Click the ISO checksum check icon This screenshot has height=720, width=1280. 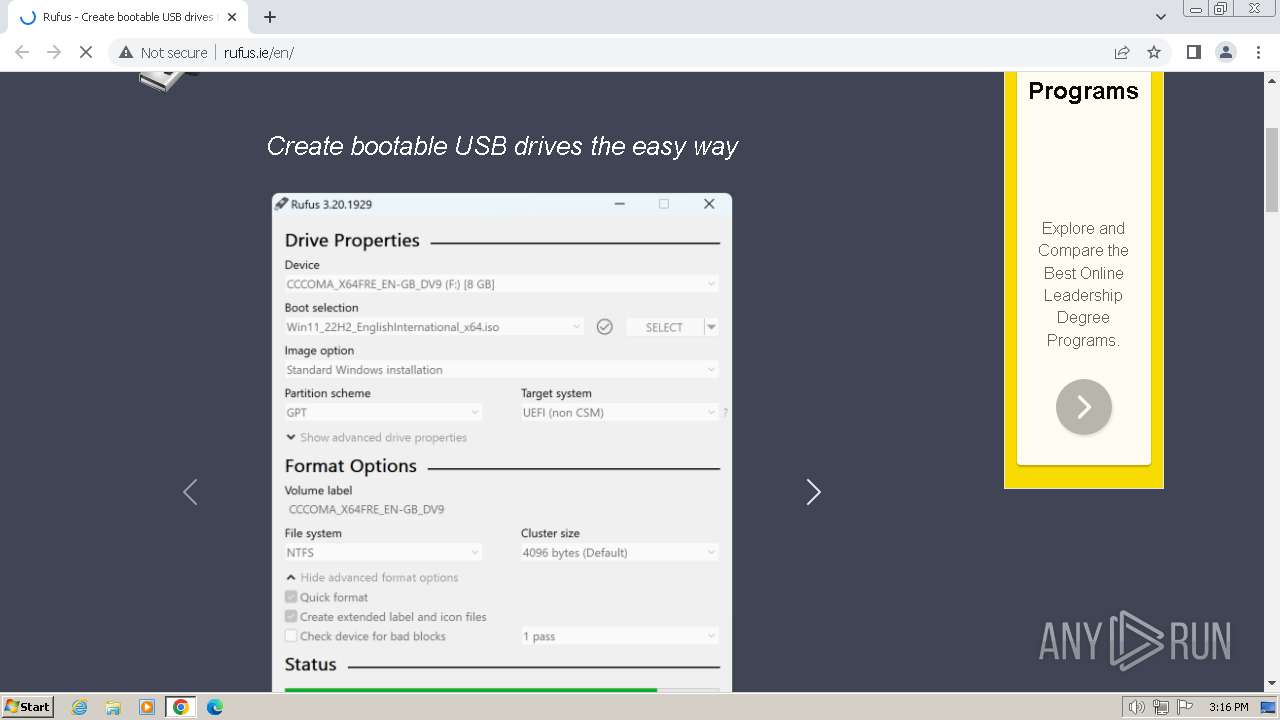604,327
